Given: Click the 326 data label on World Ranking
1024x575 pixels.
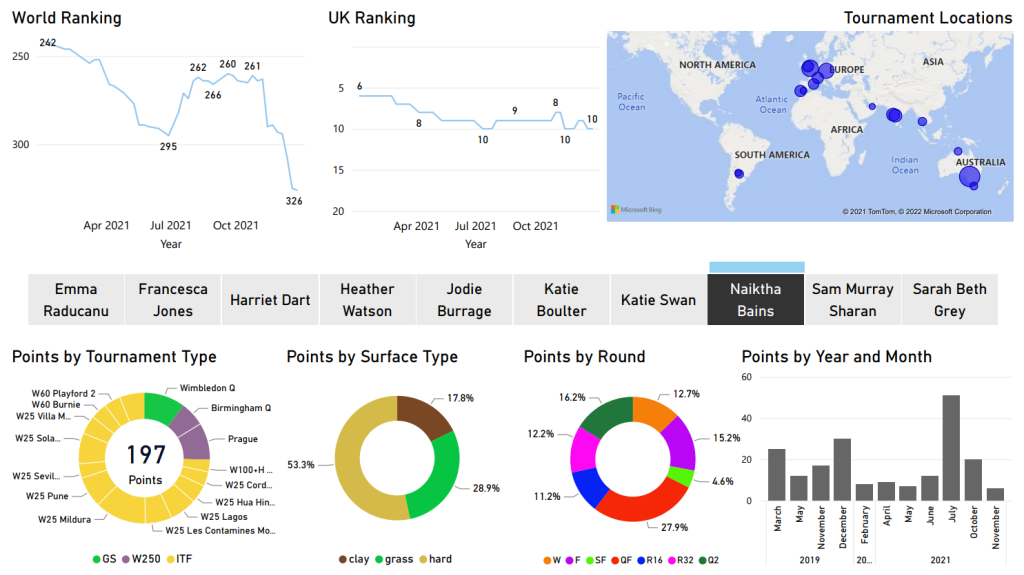Looking at the screenshot, I should tap(294, 201).
